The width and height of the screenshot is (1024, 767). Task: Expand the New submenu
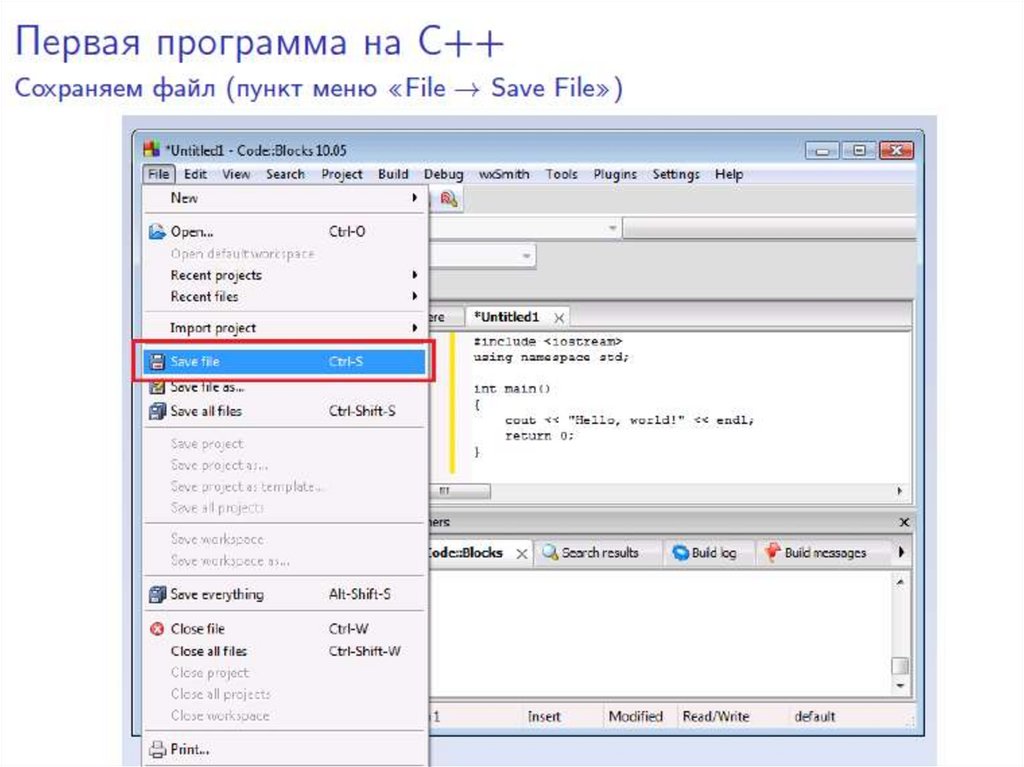click(x=284, y=198)
